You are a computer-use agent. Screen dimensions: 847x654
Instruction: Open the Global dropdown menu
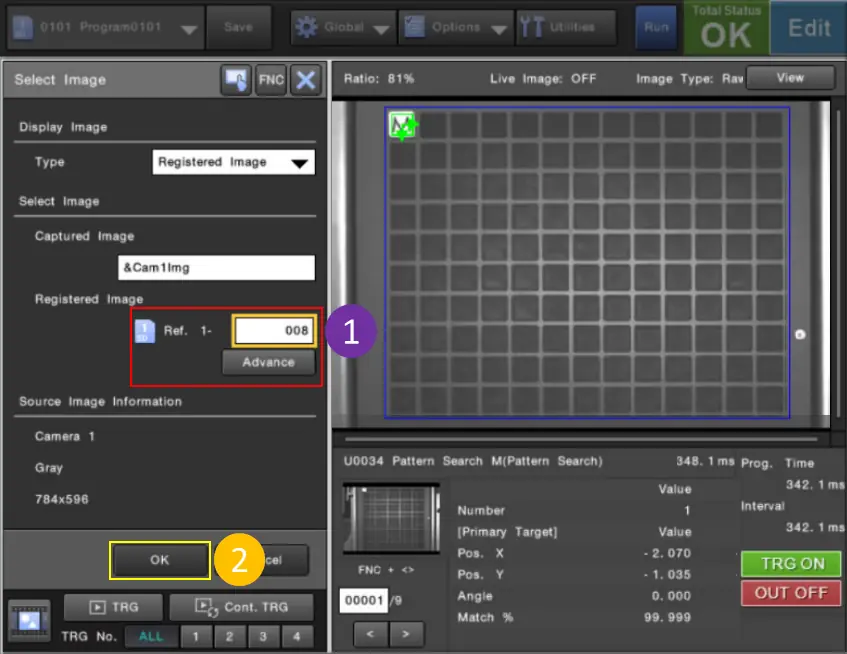tap(341, 27)
